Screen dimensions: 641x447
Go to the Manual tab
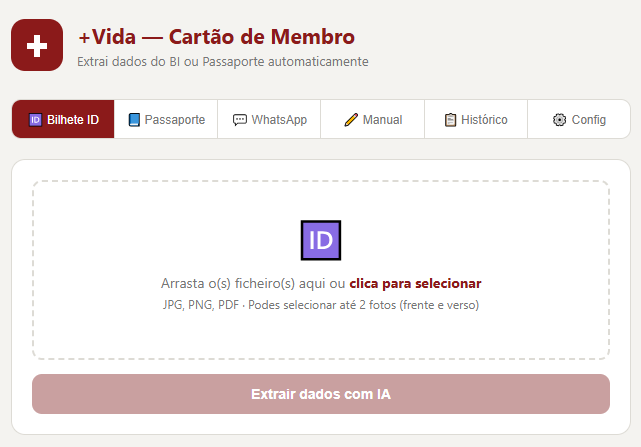coord(373,119)
